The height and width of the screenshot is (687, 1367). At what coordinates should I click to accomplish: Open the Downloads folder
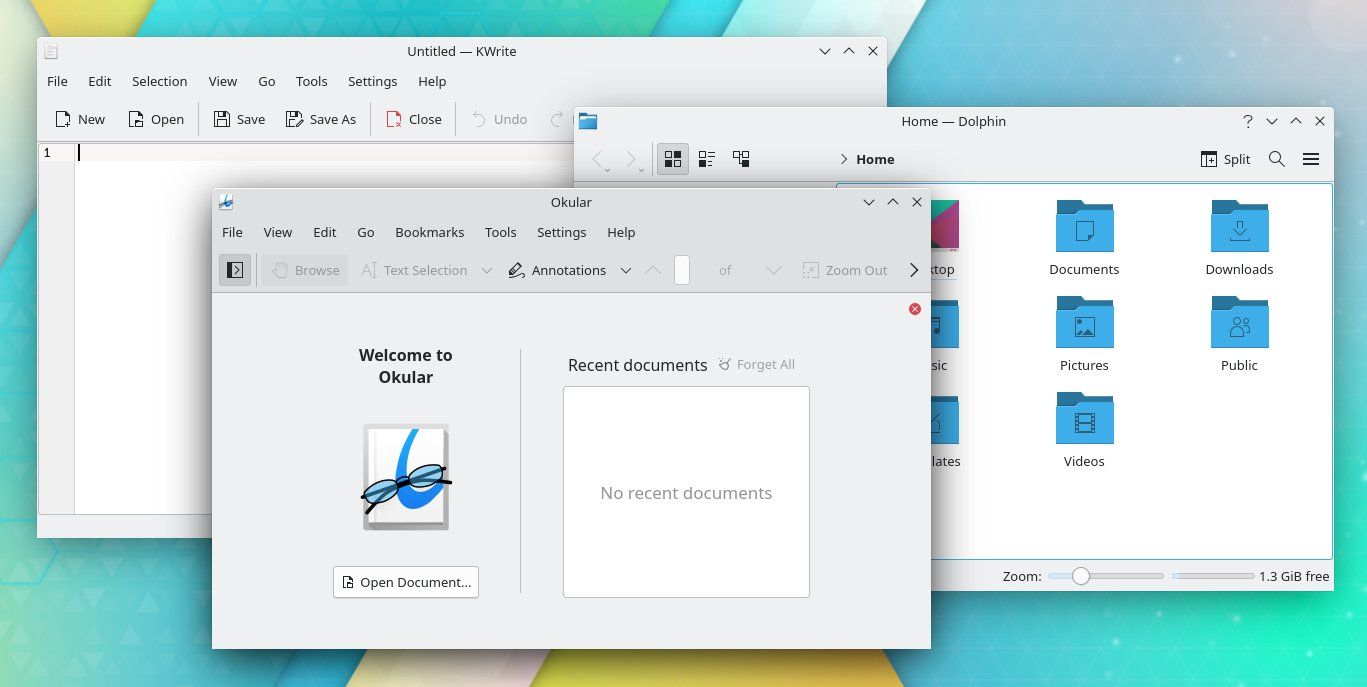(x=1239, y=238)
